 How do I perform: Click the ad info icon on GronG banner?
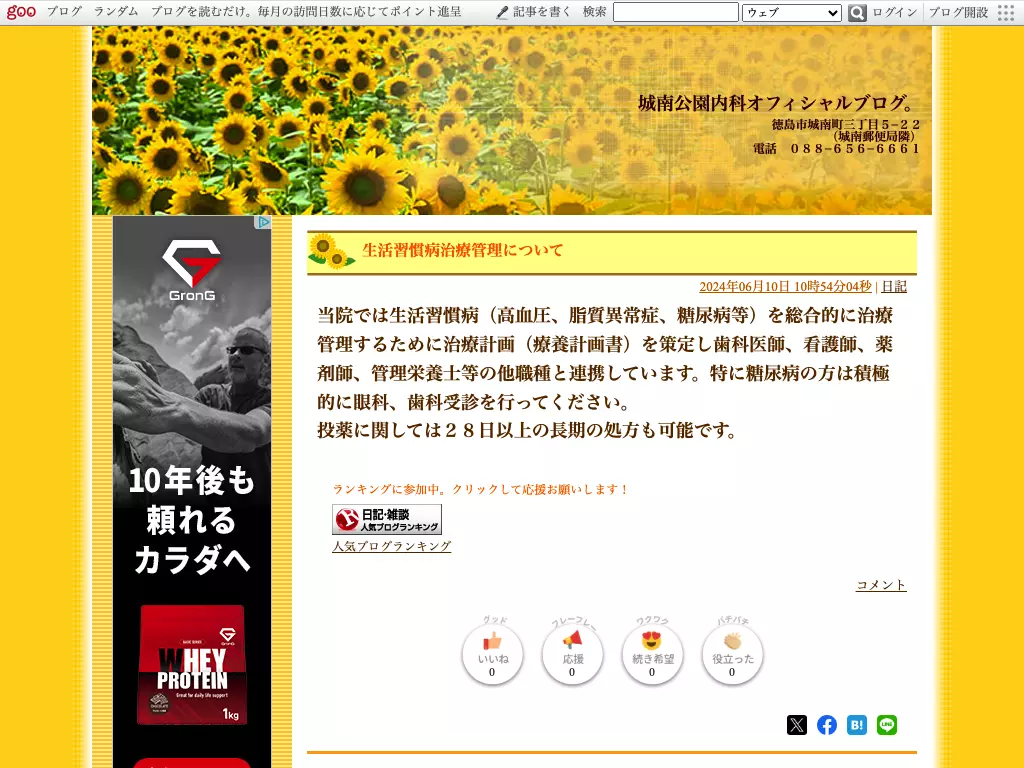pos(264,222)
